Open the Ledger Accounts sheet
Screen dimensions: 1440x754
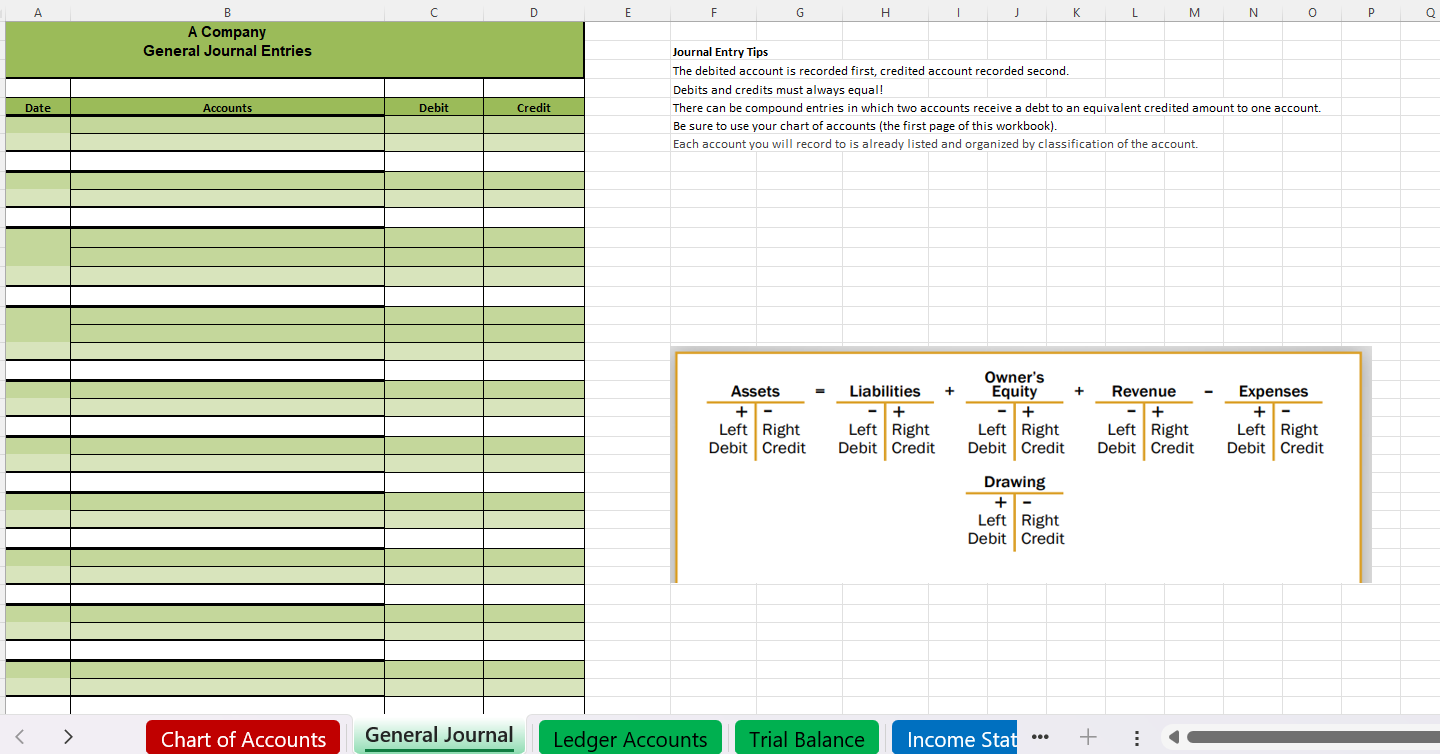[x=630, y=738]
